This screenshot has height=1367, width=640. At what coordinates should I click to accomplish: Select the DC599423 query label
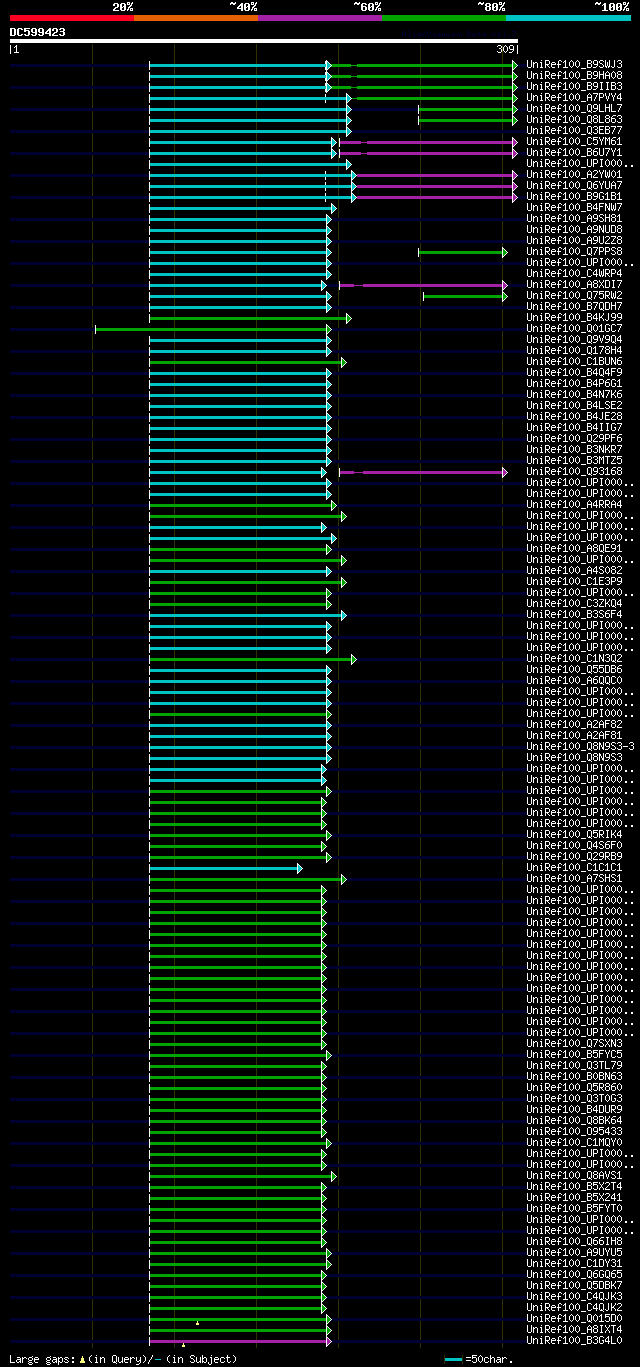(x=38, y=32)
